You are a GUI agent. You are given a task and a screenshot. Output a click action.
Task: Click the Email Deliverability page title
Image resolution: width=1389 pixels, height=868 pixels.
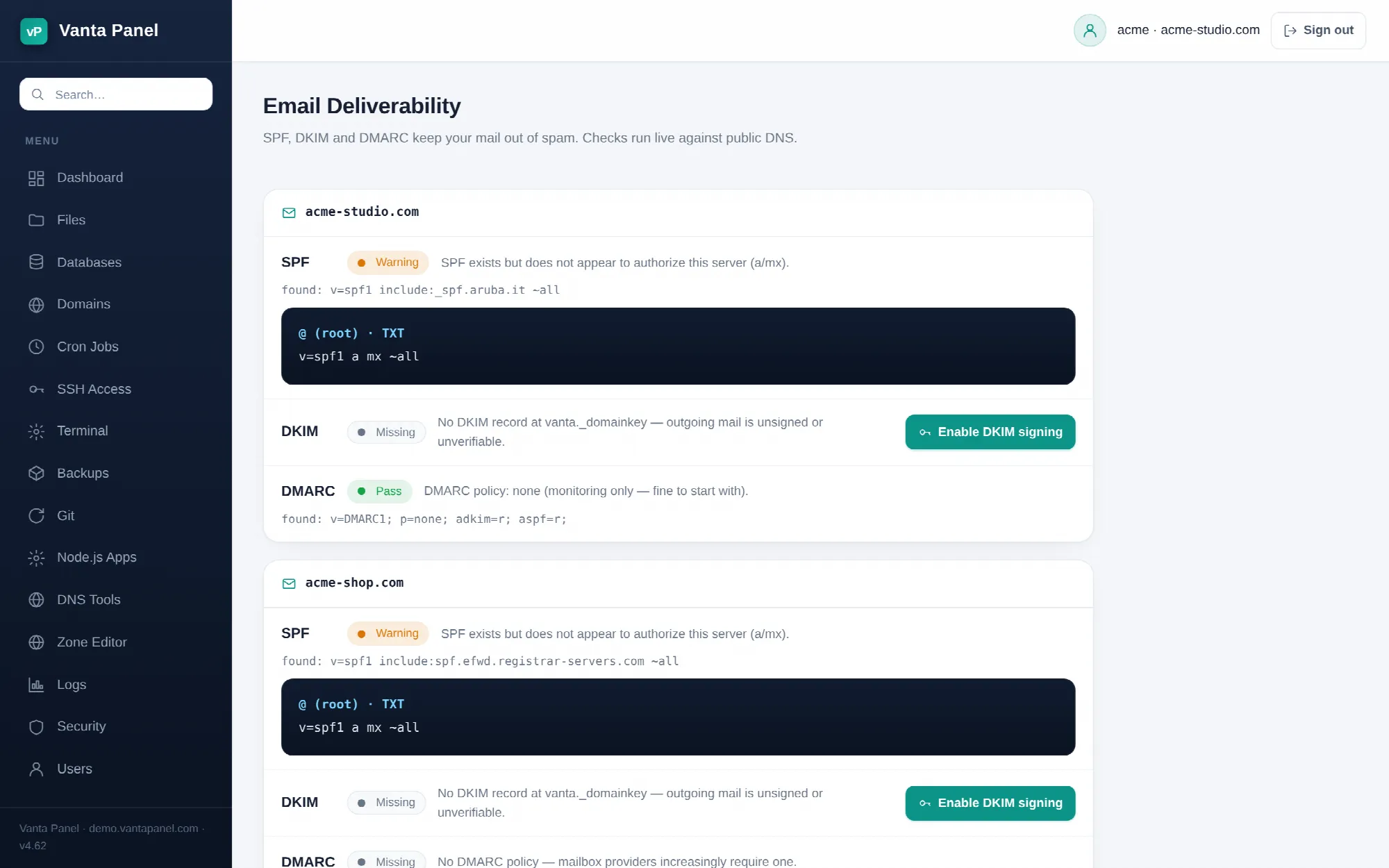point(362,106)
